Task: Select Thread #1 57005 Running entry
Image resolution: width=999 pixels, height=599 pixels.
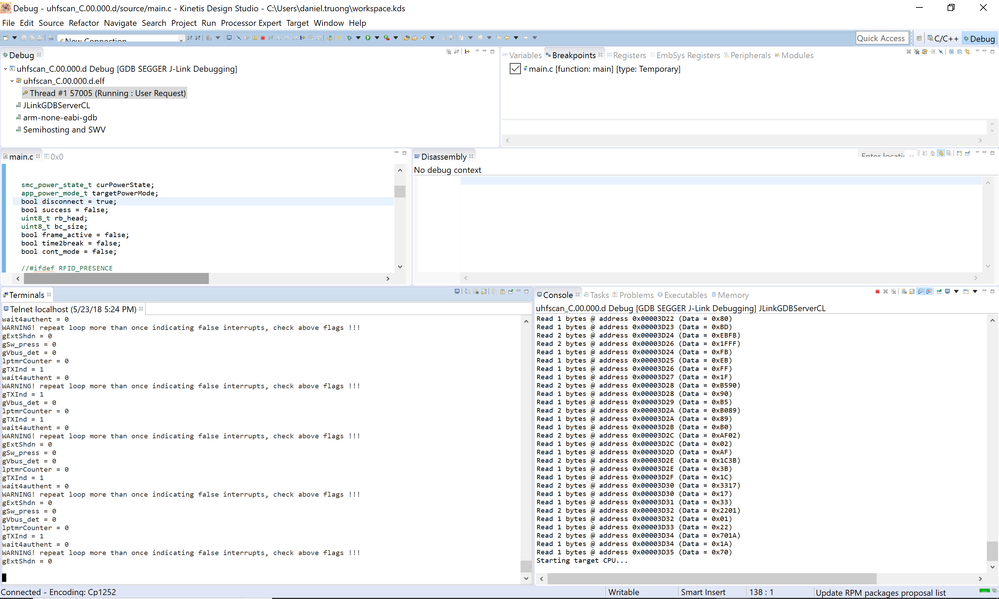Action: (x=104, y=93)
